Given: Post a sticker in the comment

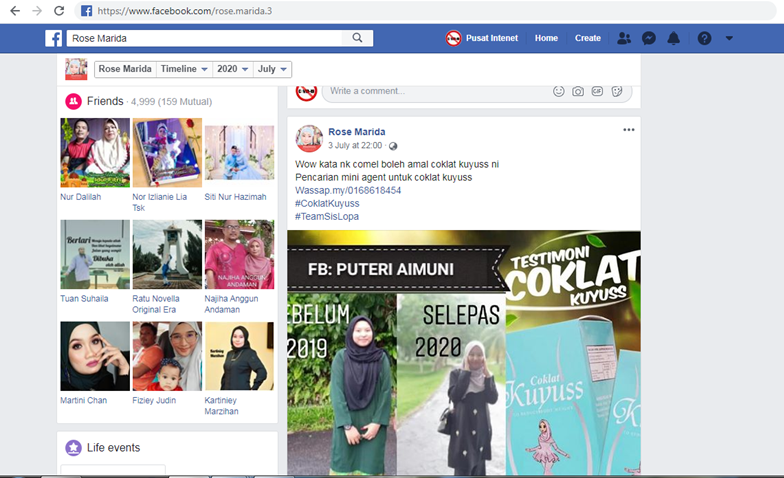Looking at the screenshot, I should pos(617,91).
